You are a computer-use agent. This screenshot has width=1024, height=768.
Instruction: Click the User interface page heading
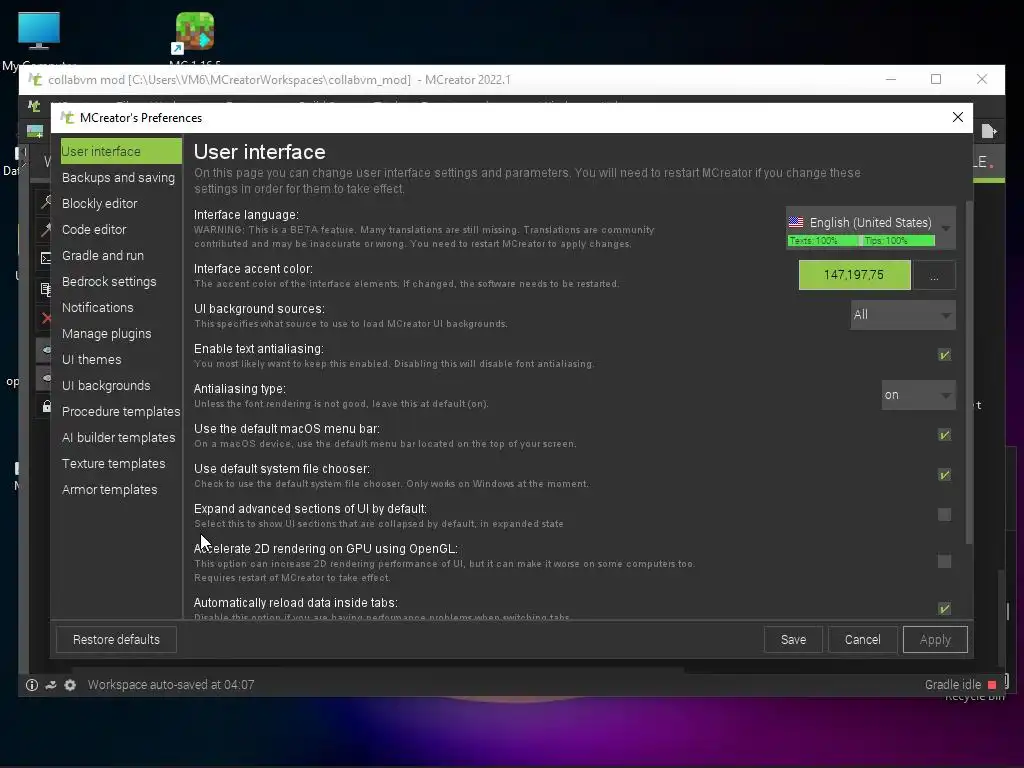(x=260, y=152)
